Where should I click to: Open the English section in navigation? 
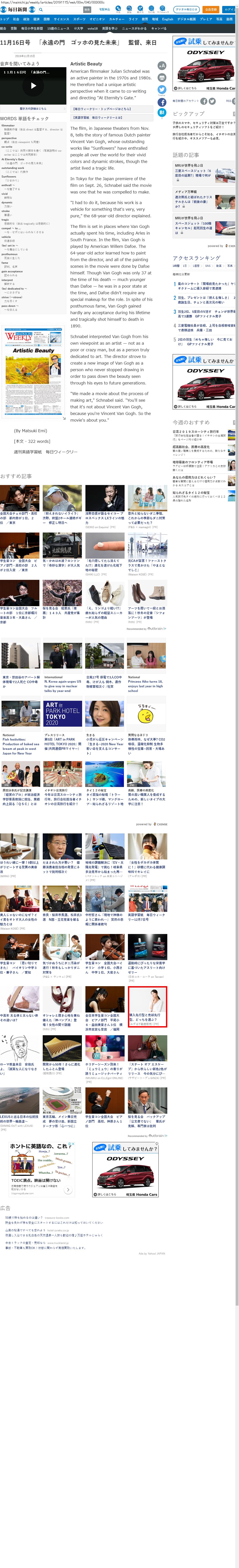click(x=167, y=19)
